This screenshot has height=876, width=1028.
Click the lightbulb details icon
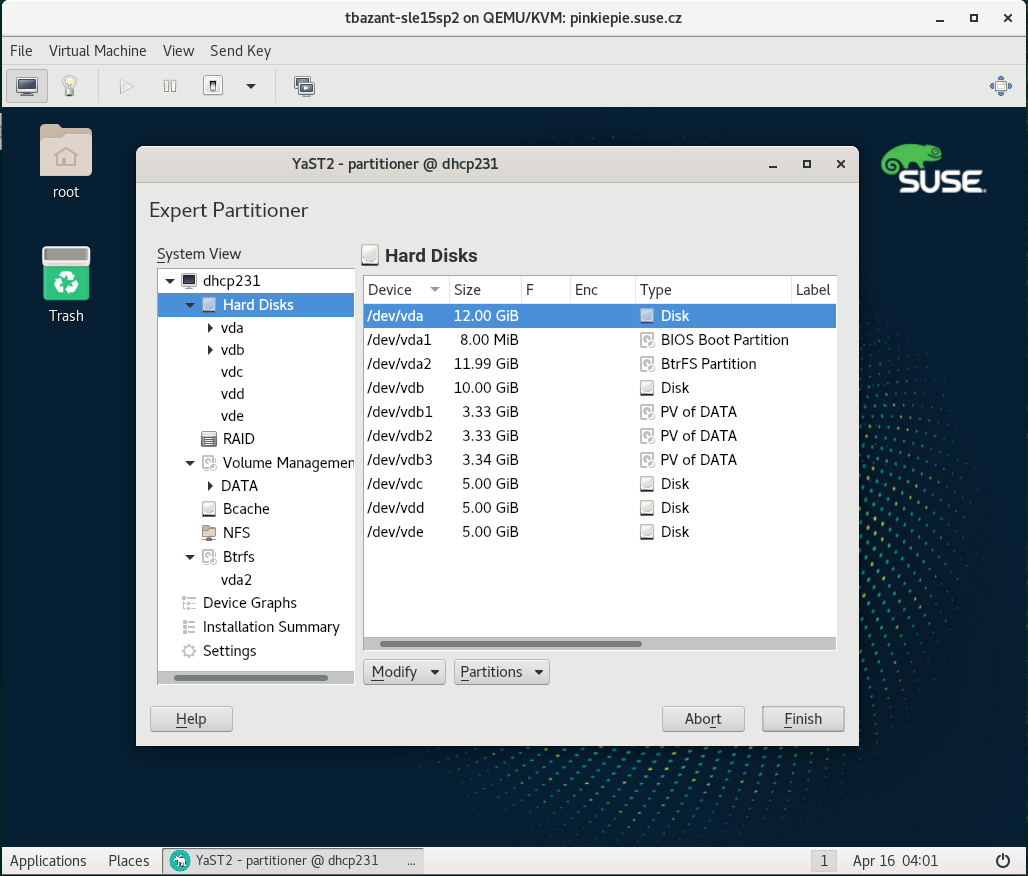click(69, 86)
